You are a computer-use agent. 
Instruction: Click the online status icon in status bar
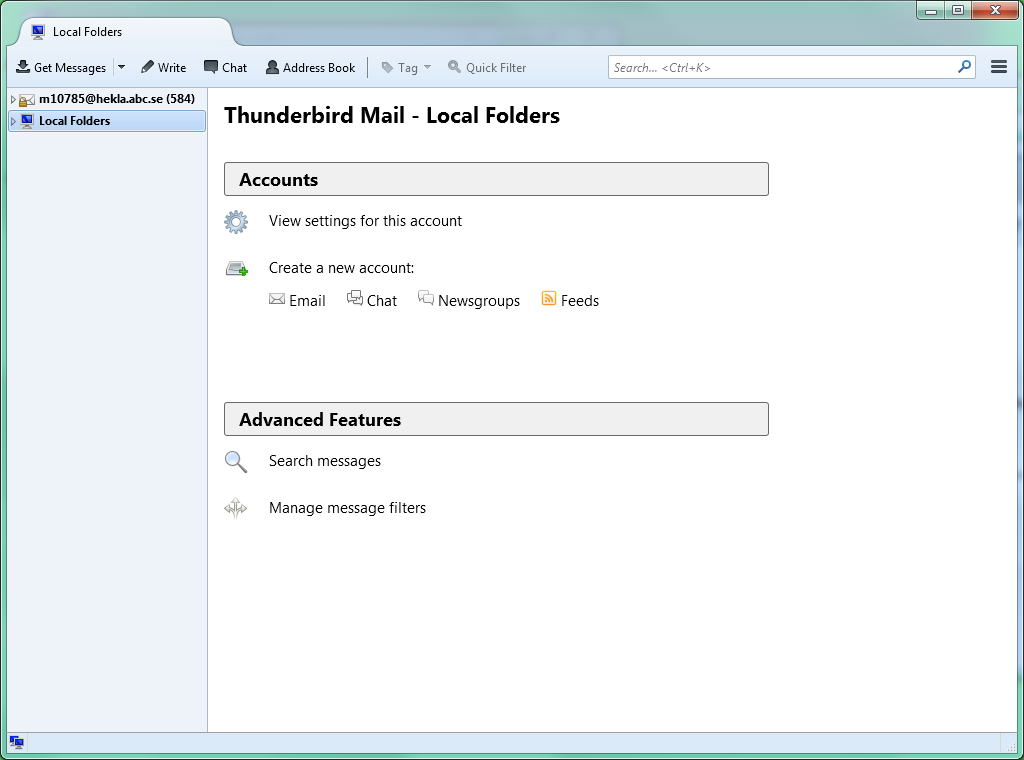(17, 742)
